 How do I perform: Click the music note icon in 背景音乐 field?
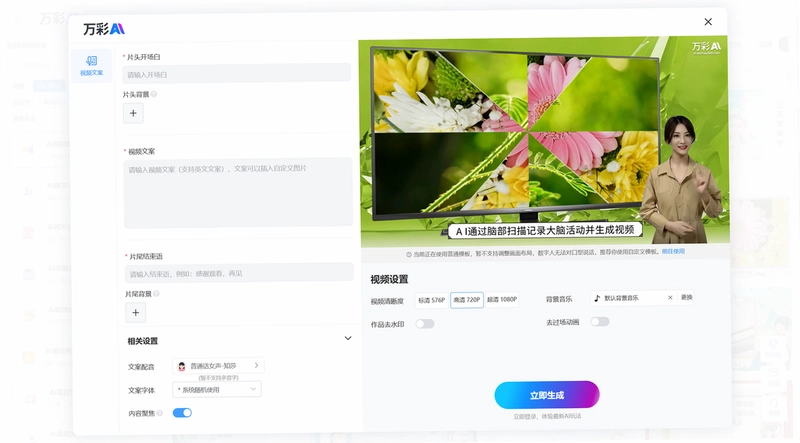(x=597, y=298)
